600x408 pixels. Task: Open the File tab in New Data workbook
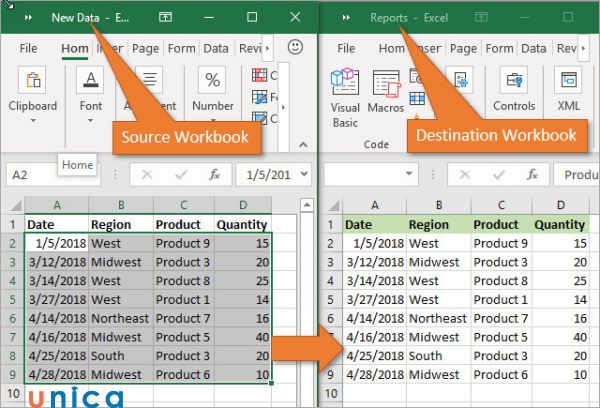28,48
